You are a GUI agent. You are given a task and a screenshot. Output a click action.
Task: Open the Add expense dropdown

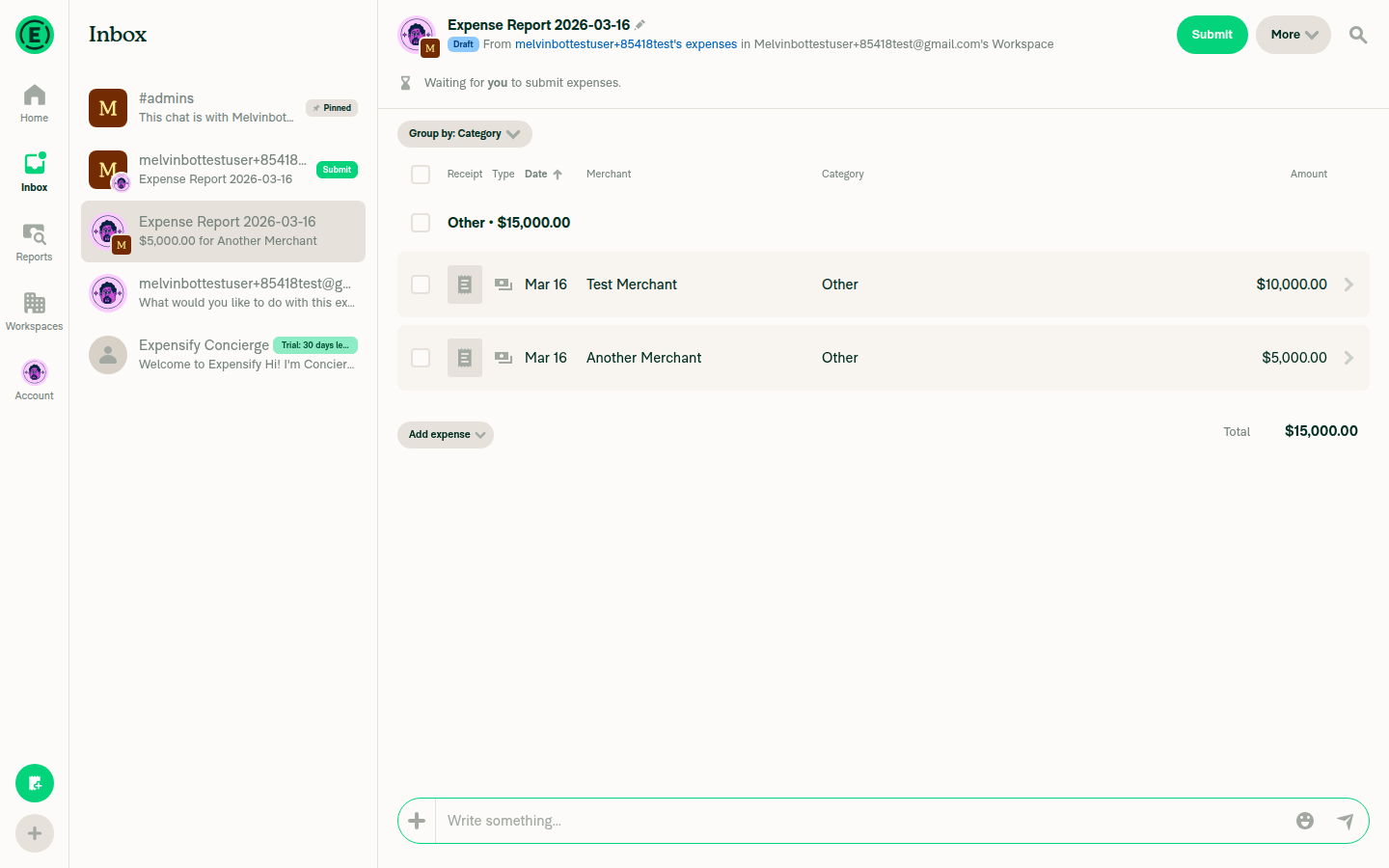tap(445, 435)
